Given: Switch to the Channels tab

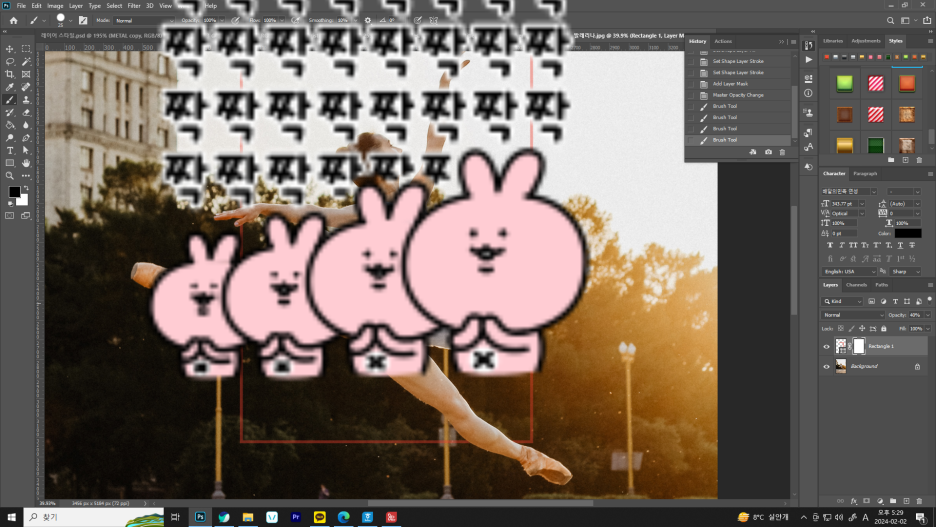Looking at the screenshot, I should [856, 285].
